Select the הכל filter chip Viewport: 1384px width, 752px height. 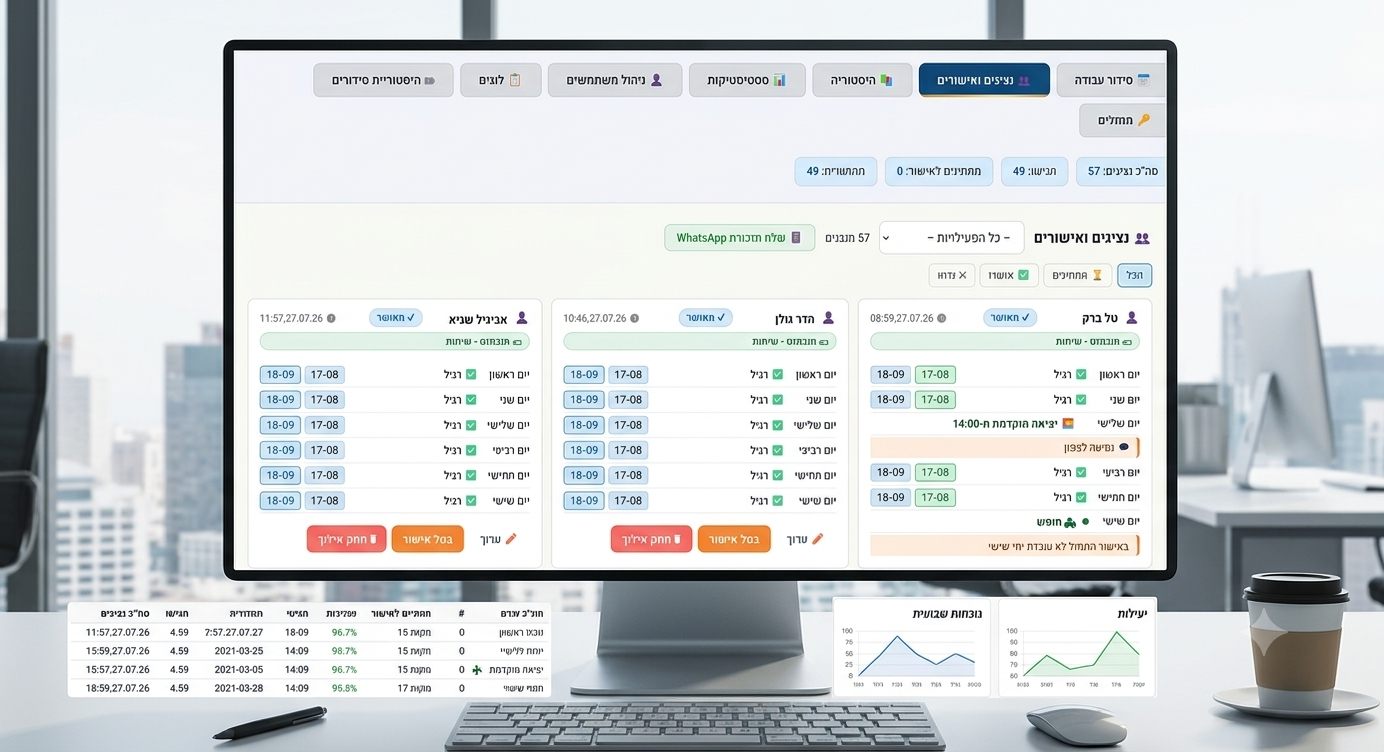pos(1134,275)
